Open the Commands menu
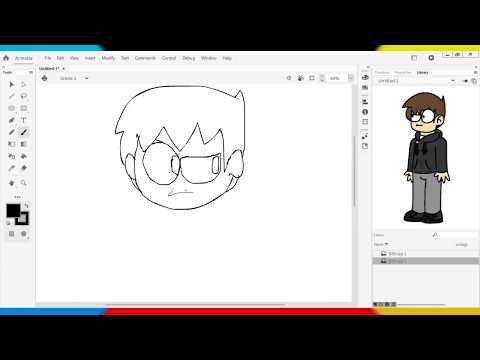The width and height of the screenshot is (480, 360). click(x=145, y=58)
